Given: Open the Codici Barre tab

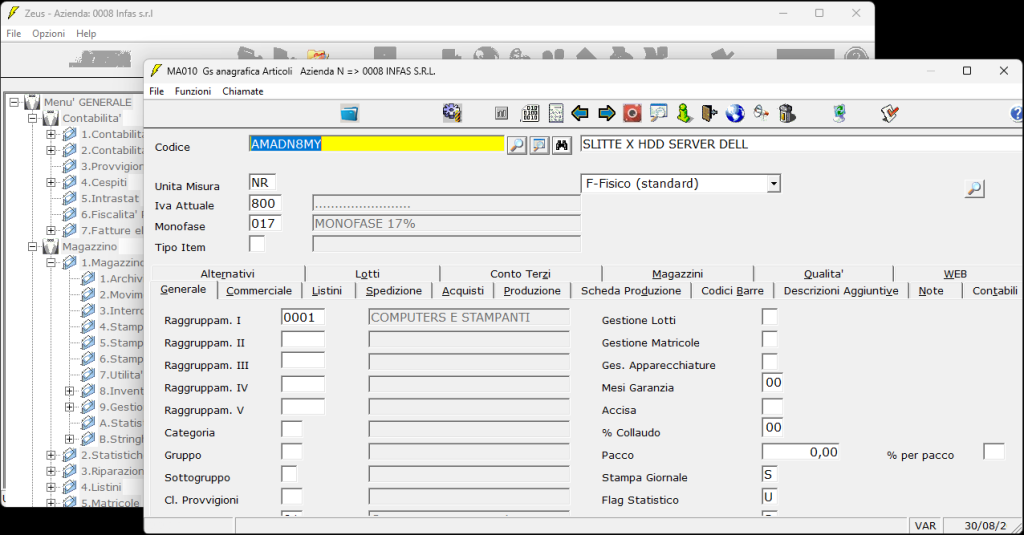Looking at the screenshot, I should coord(732,291).
